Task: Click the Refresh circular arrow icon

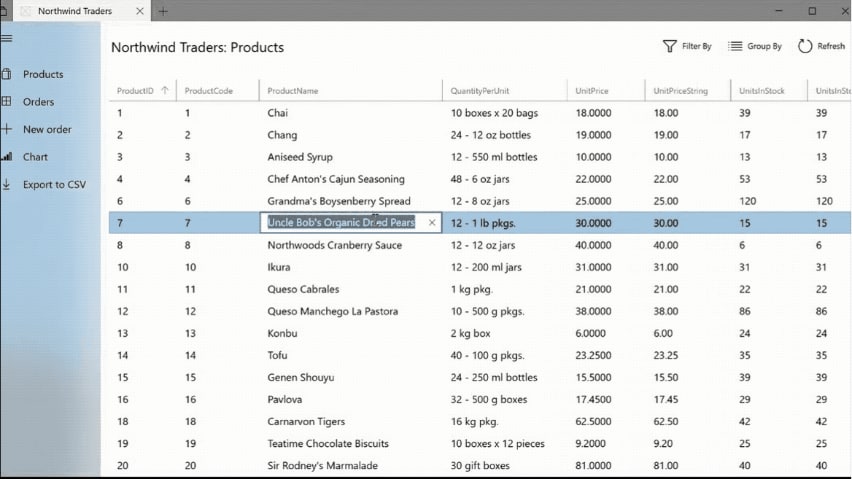Action: tap(805, 46)
